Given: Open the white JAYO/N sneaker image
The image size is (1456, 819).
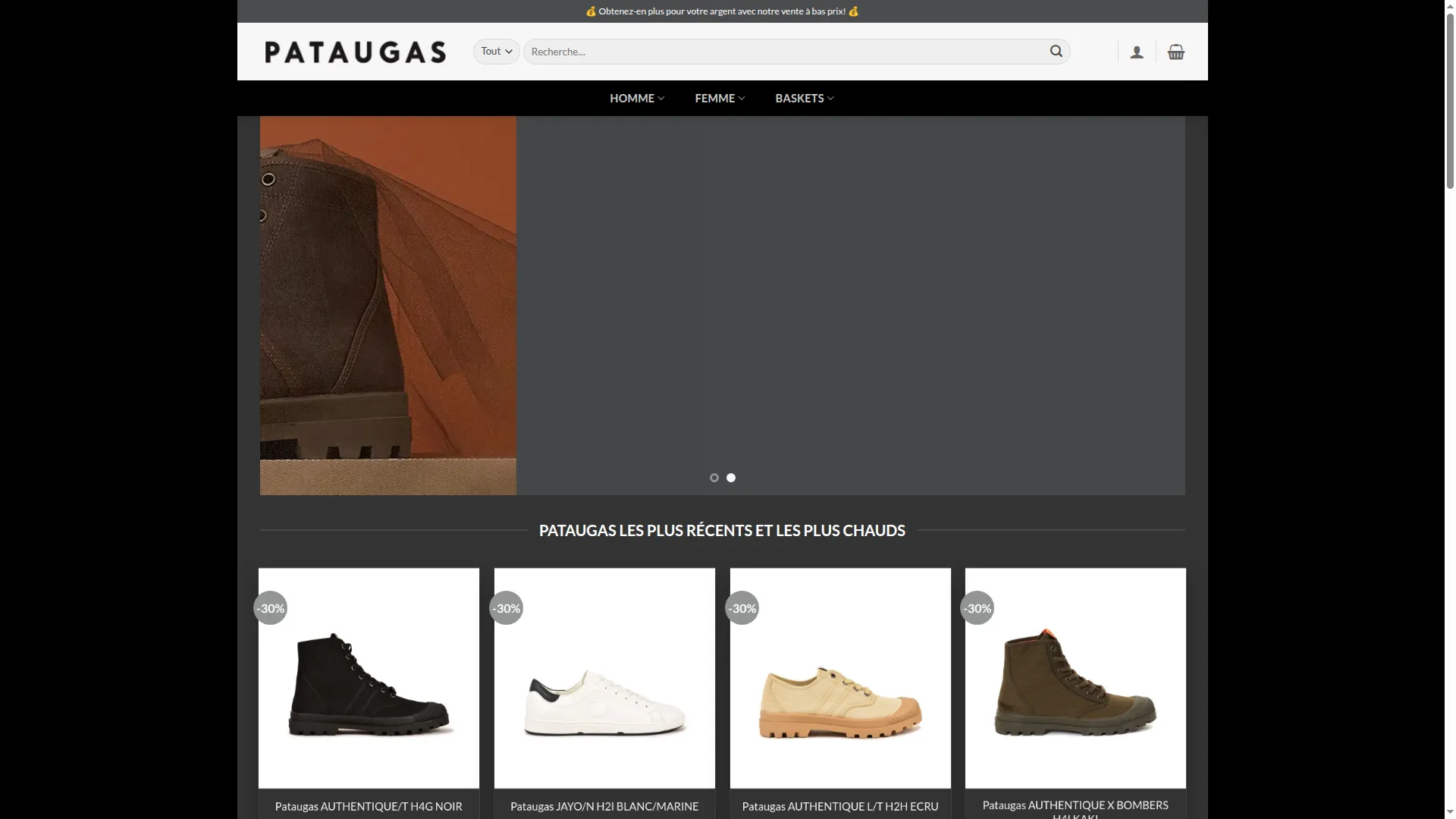Looking at the screenshot, I should pyautogui.click(x=604, y=678).
